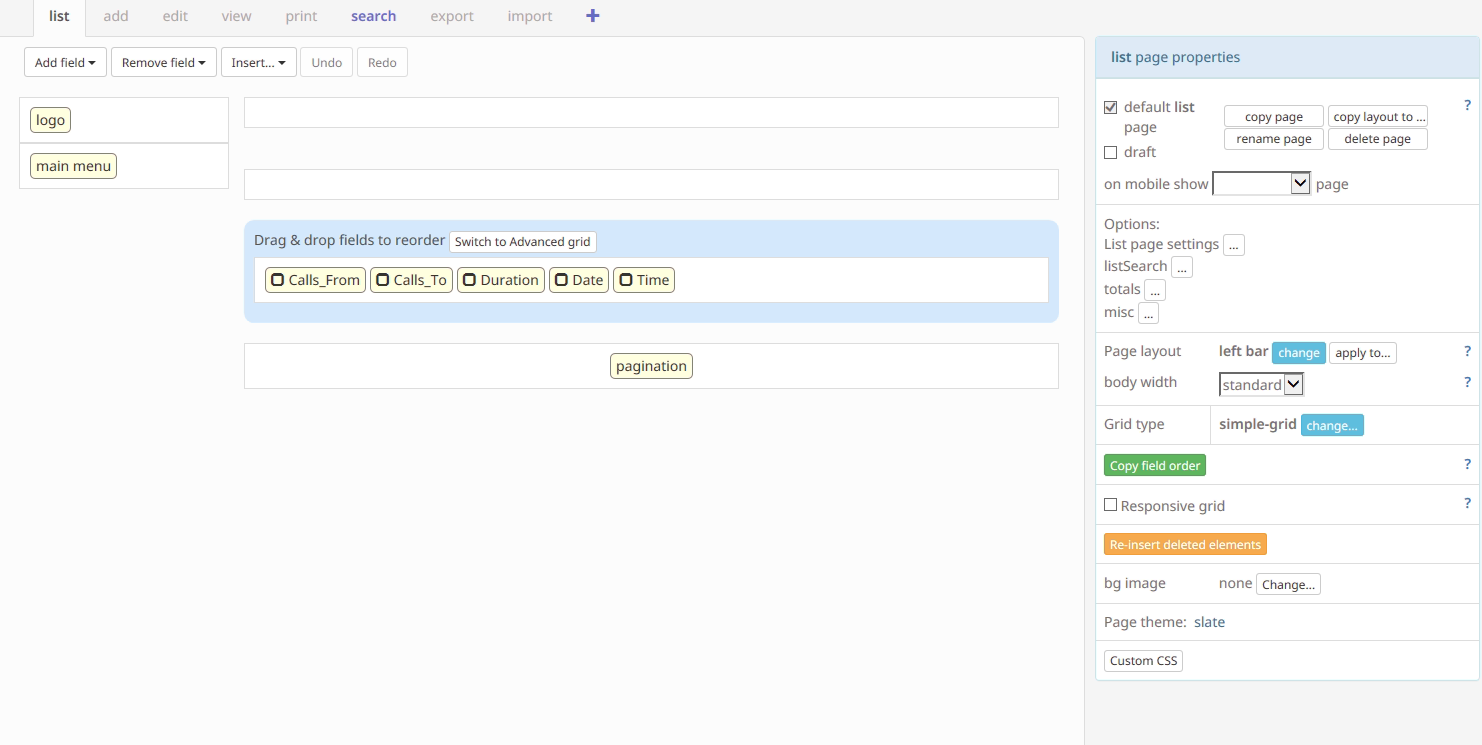Screen dimensions: 1482x745
Task: Click help icon next to Copy field order
Action: tap(1467, 464)
